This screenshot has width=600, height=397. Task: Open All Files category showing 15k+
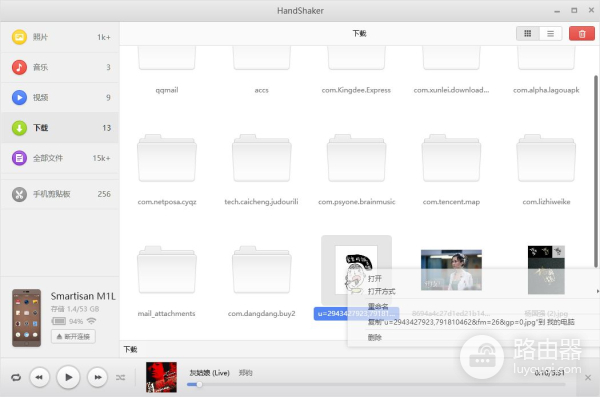coord(60,158)
